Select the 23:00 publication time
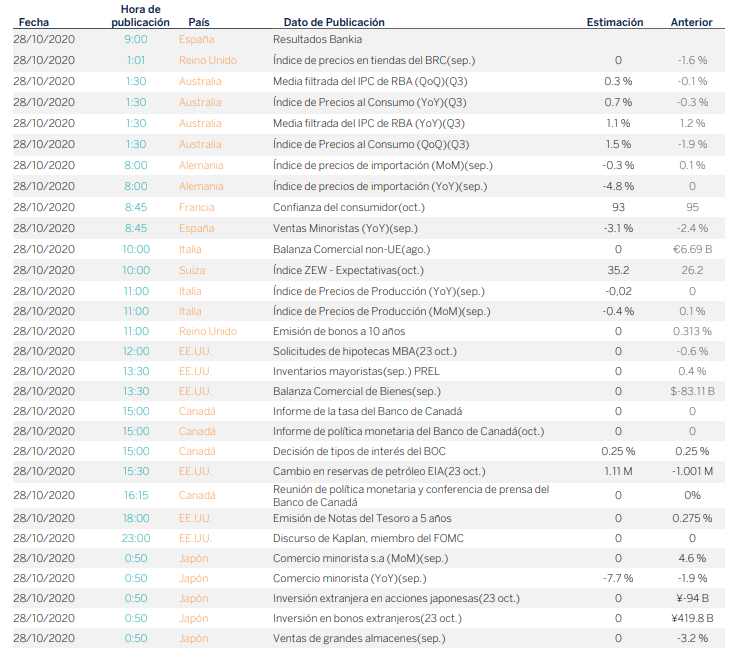Viewport: 738px width, 656px height. 136,539
